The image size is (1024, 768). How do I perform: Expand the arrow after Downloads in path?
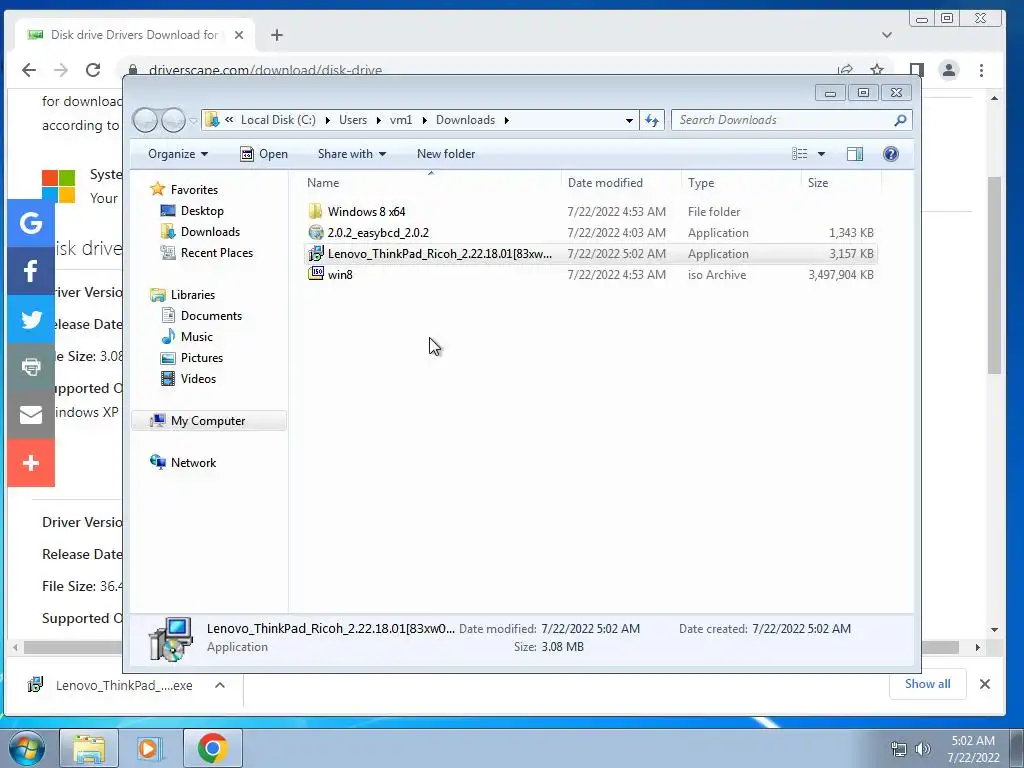(507, 120)
